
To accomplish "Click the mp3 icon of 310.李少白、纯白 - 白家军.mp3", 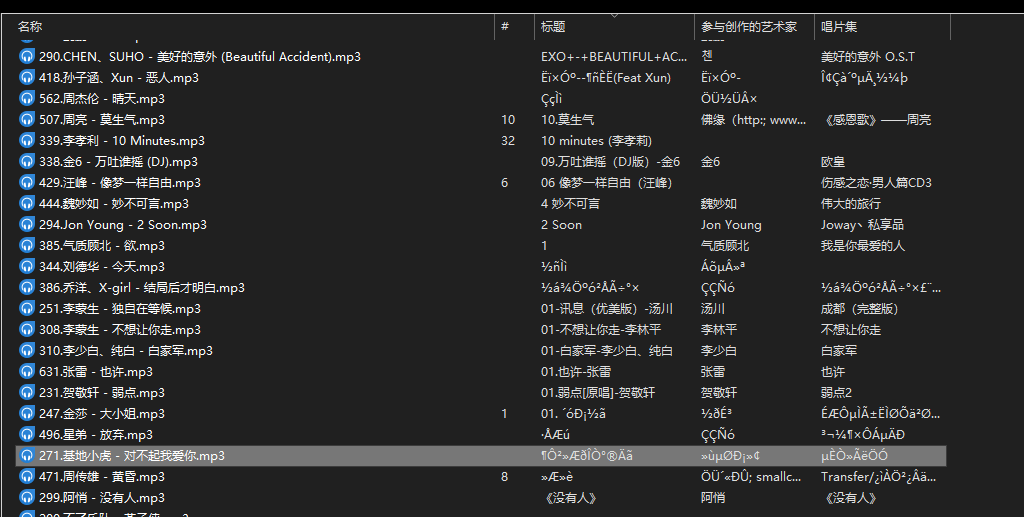I will pyautogui.click(x=27, y=351).
